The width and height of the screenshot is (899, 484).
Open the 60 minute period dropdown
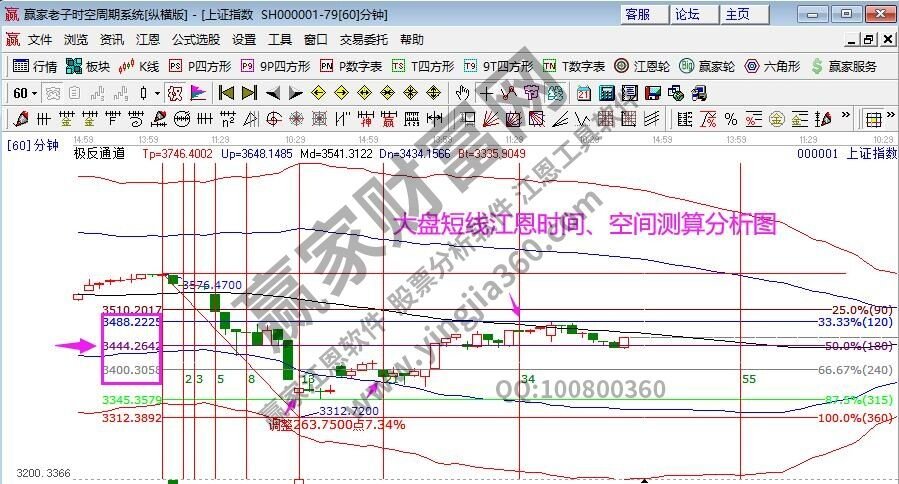tap(25, 93)
